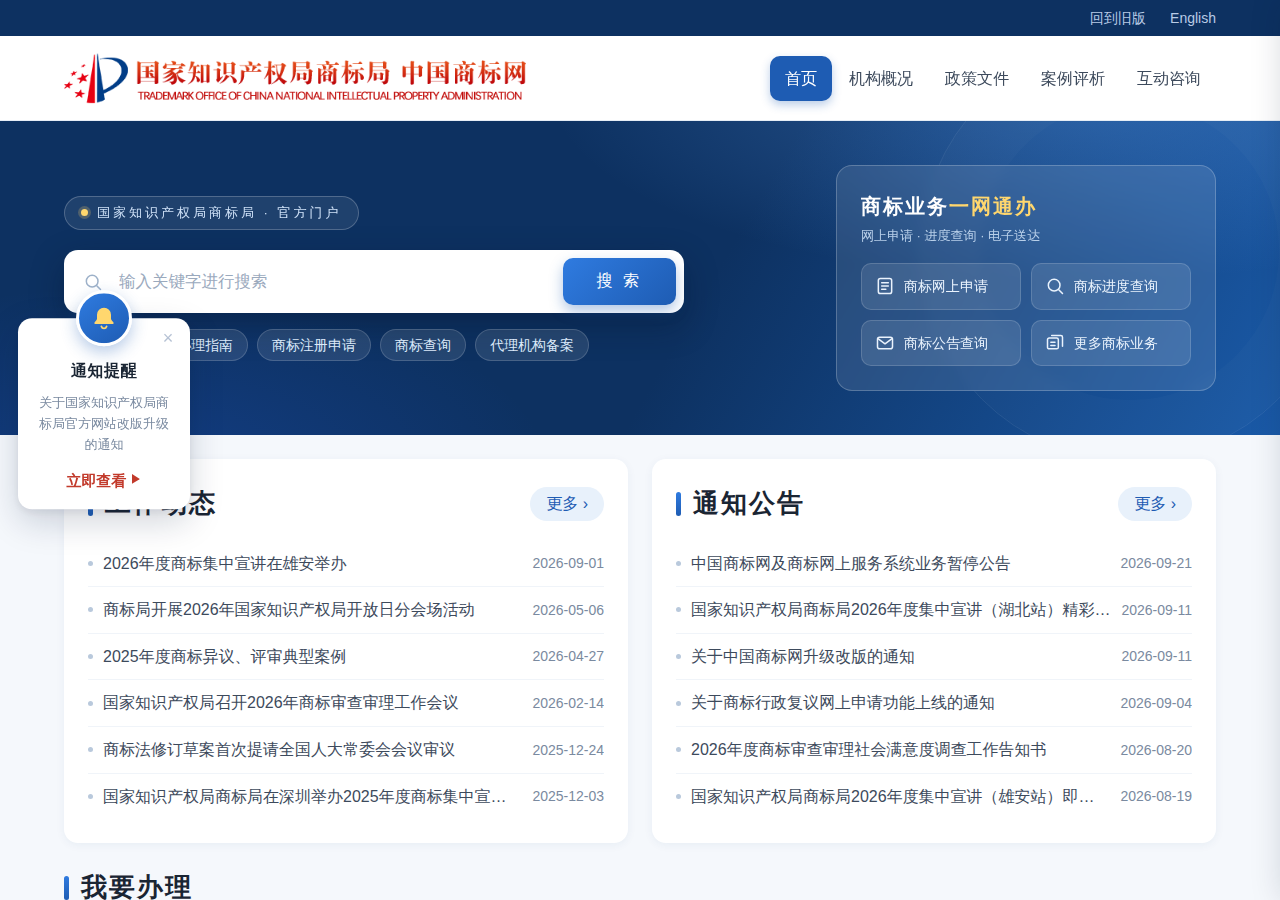
Task: Click 立即查看 in the notification popup
Action: coord(104,481)
